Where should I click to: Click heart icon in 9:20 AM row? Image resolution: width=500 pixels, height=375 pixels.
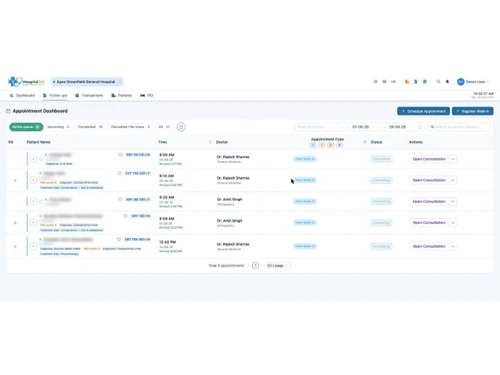(x=120, y=199)
